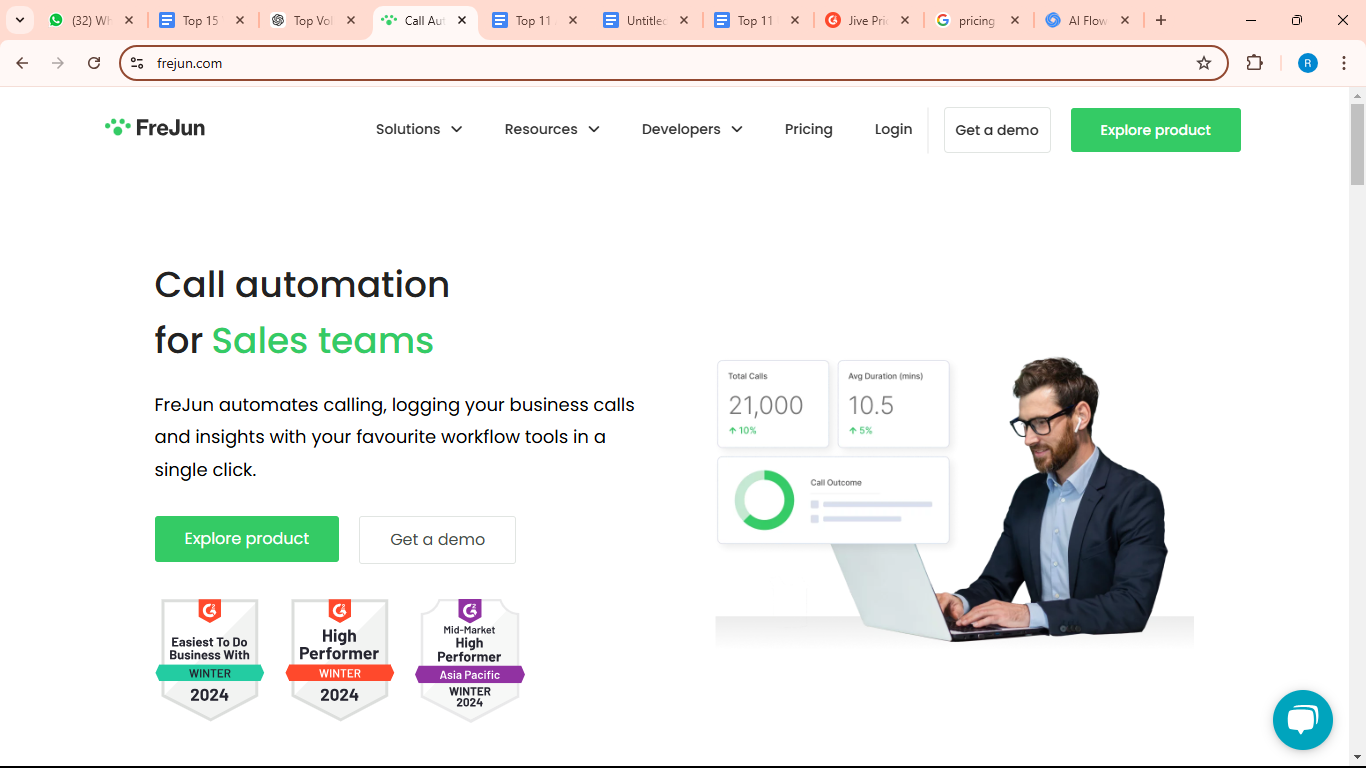Open the Chrome profile avatar

tap(1307, 63)
